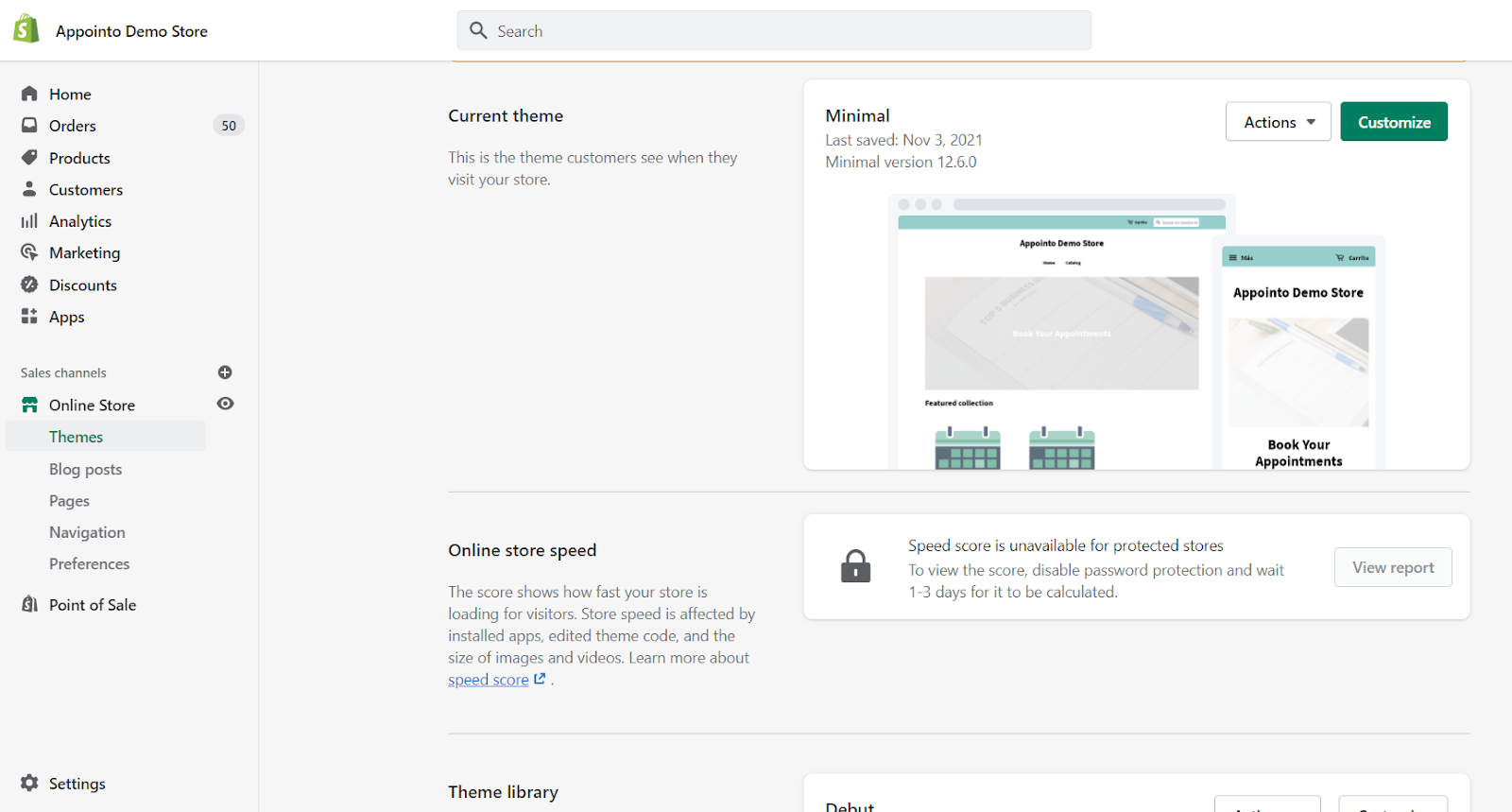Click the Actions dropdown caret arrow

[1311, 123]
